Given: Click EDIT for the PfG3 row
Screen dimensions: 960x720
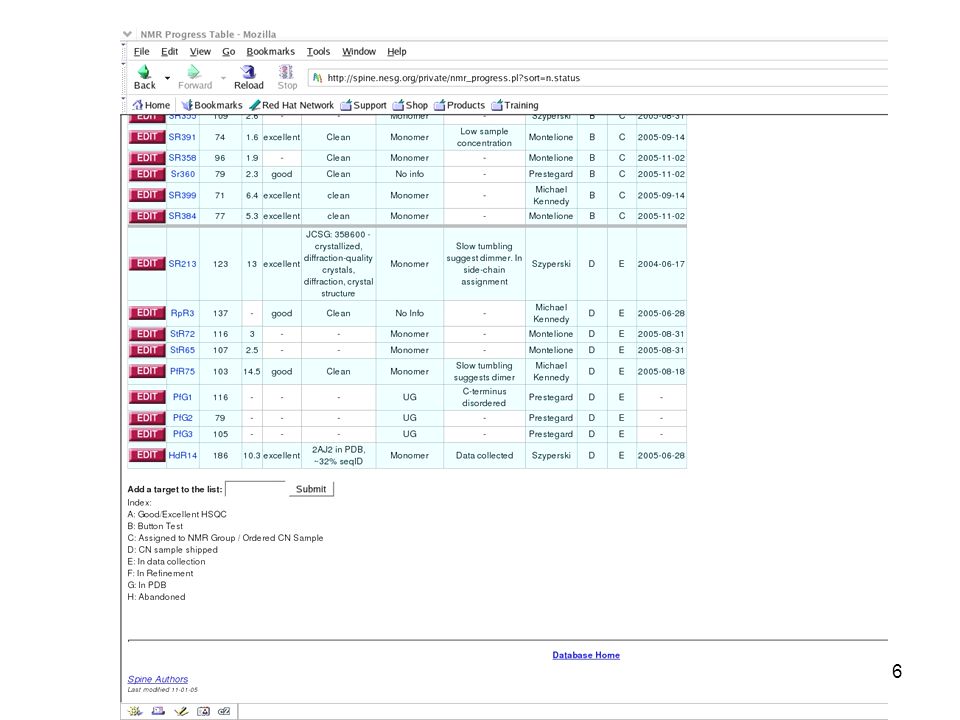Looking at the screenshot, I should coord(147,434).
